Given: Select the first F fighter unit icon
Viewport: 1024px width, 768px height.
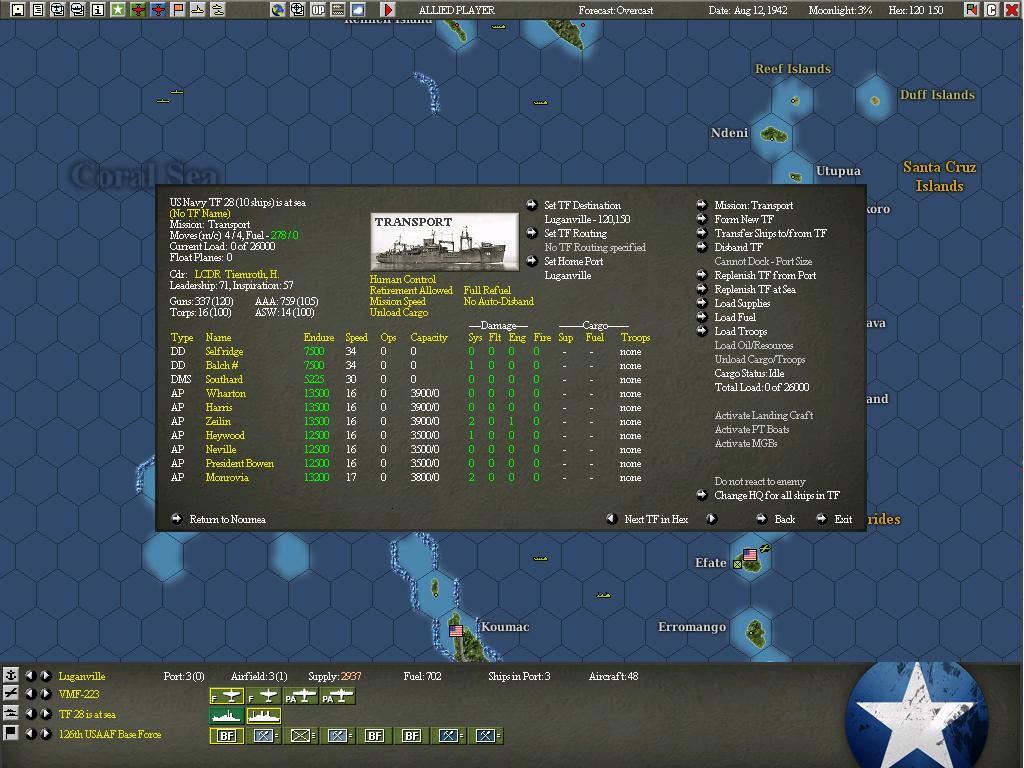Looking at the screenshot, I should pos(227,697).
